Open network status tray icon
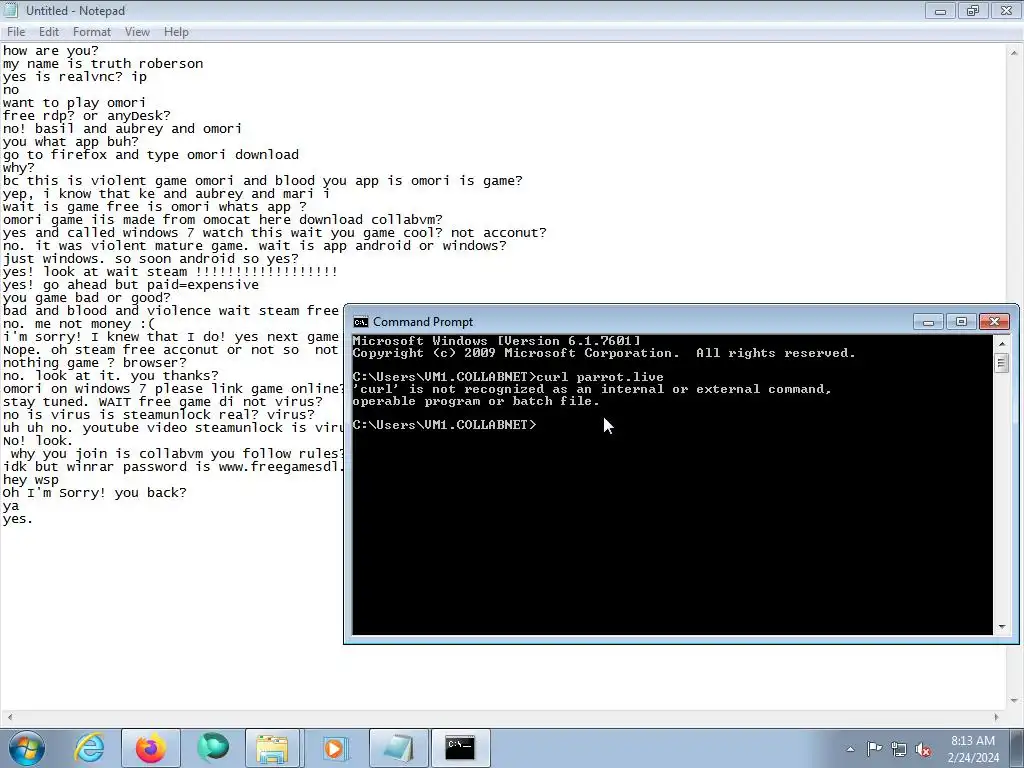1024x768 pixels. point(899,749)
